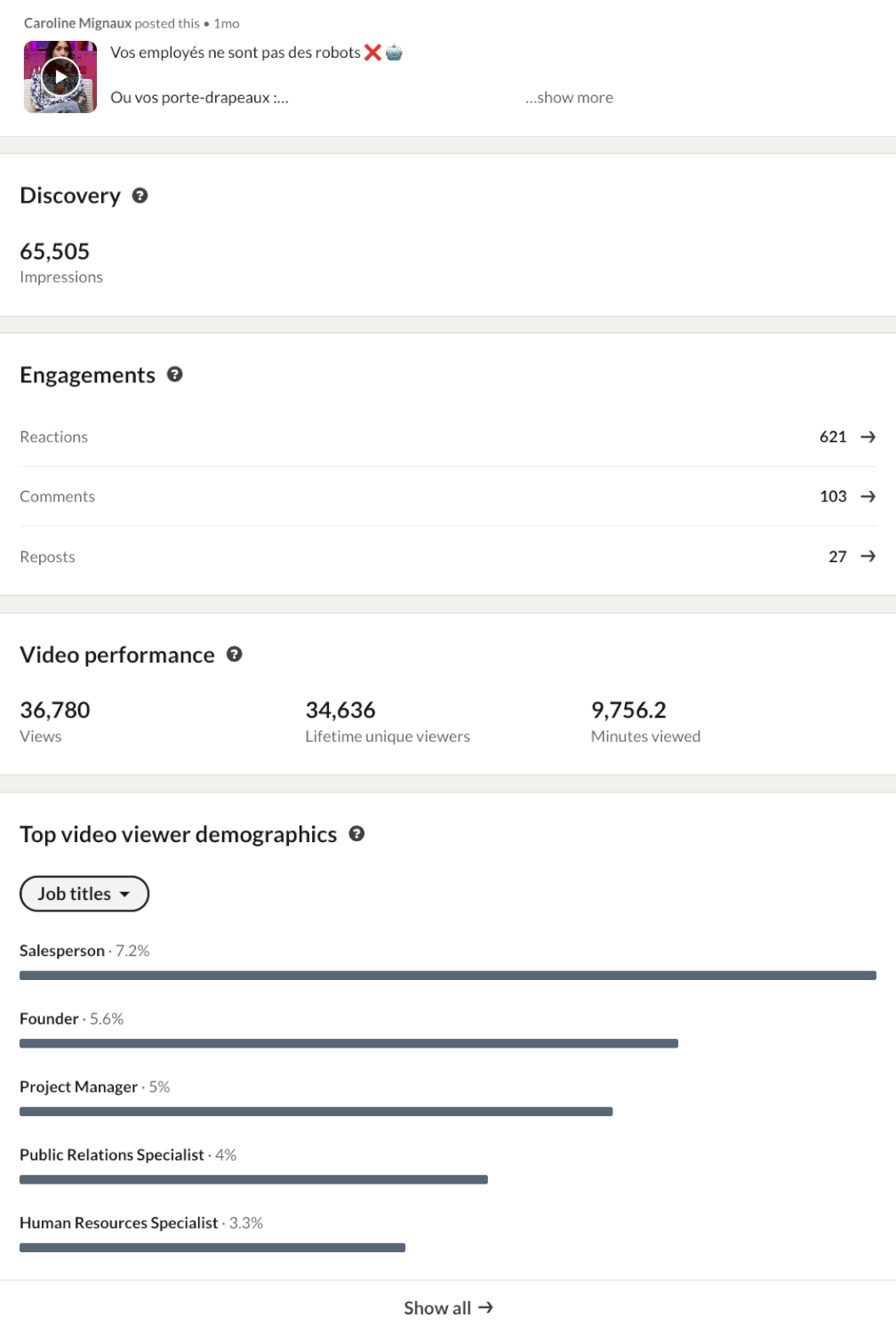Image resolution: width=896 pixels, height=1334 pixels.
Task: Click the 'Minutes viewed' label
Action: point(646,736)
